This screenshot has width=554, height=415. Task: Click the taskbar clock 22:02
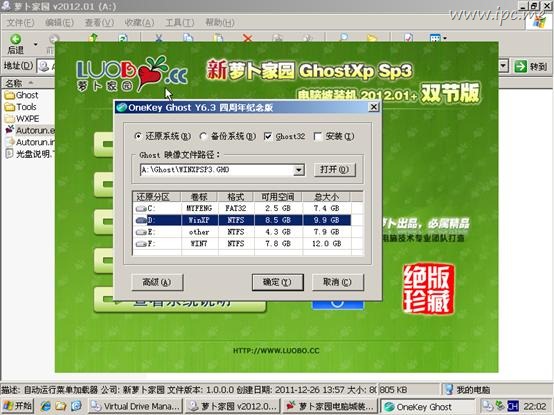[535, 407]
